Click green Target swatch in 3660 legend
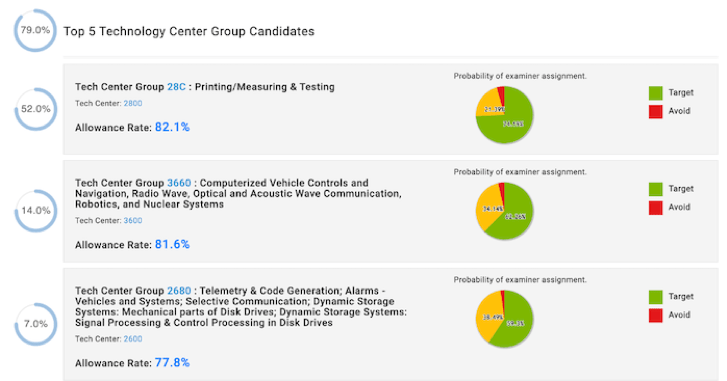 click(656, 189)
